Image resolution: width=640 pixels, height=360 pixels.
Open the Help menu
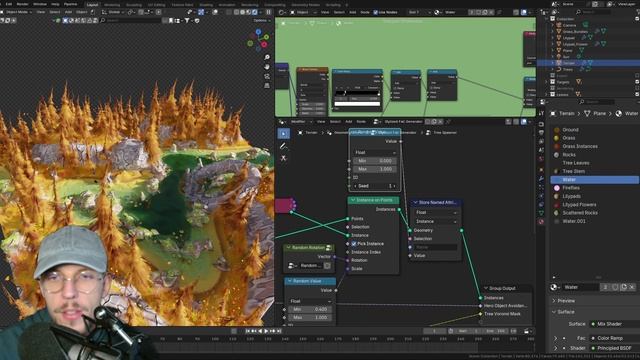click(55, 4)
